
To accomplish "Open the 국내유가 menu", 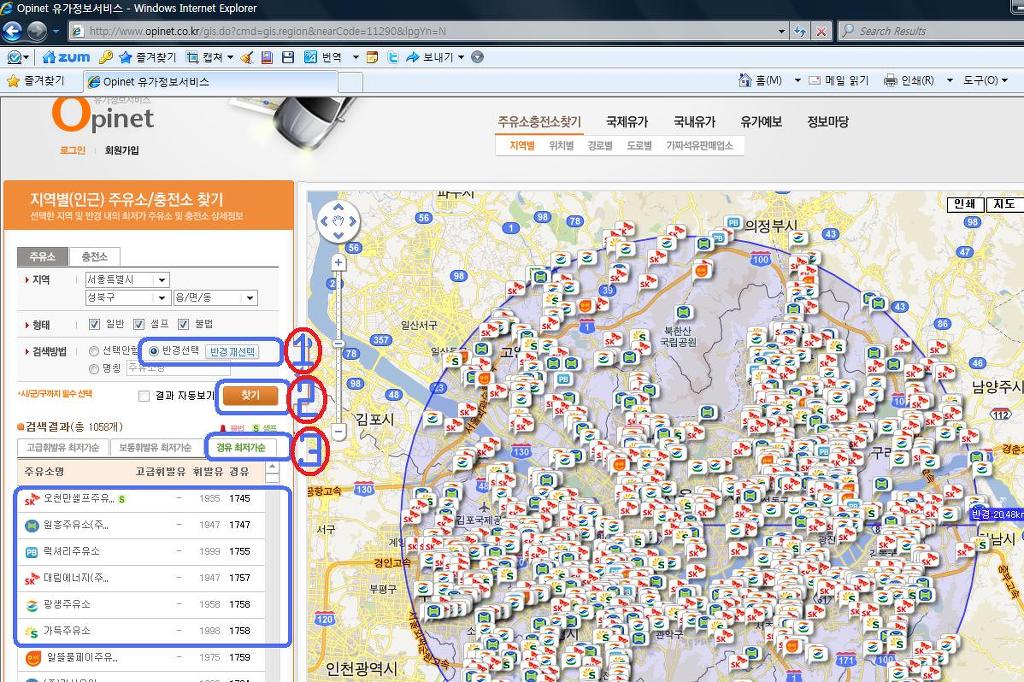I will [694, 122].
